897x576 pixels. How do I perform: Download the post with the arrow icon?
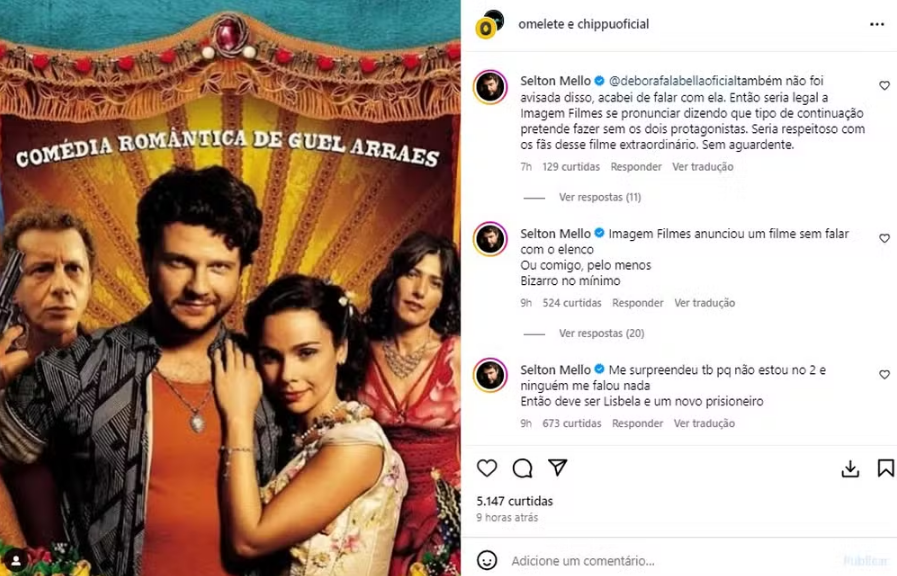pos(850,468)
